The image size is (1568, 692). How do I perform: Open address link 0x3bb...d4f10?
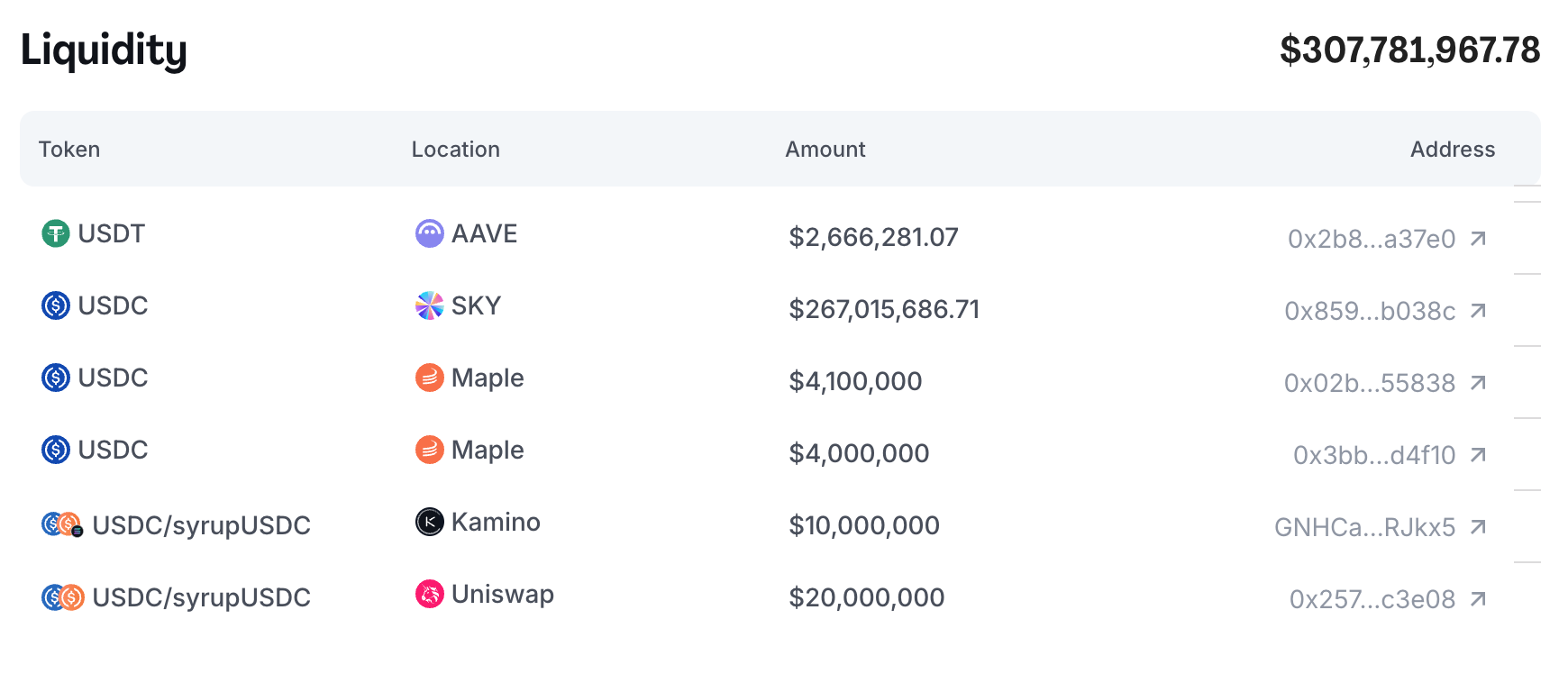1373,455
